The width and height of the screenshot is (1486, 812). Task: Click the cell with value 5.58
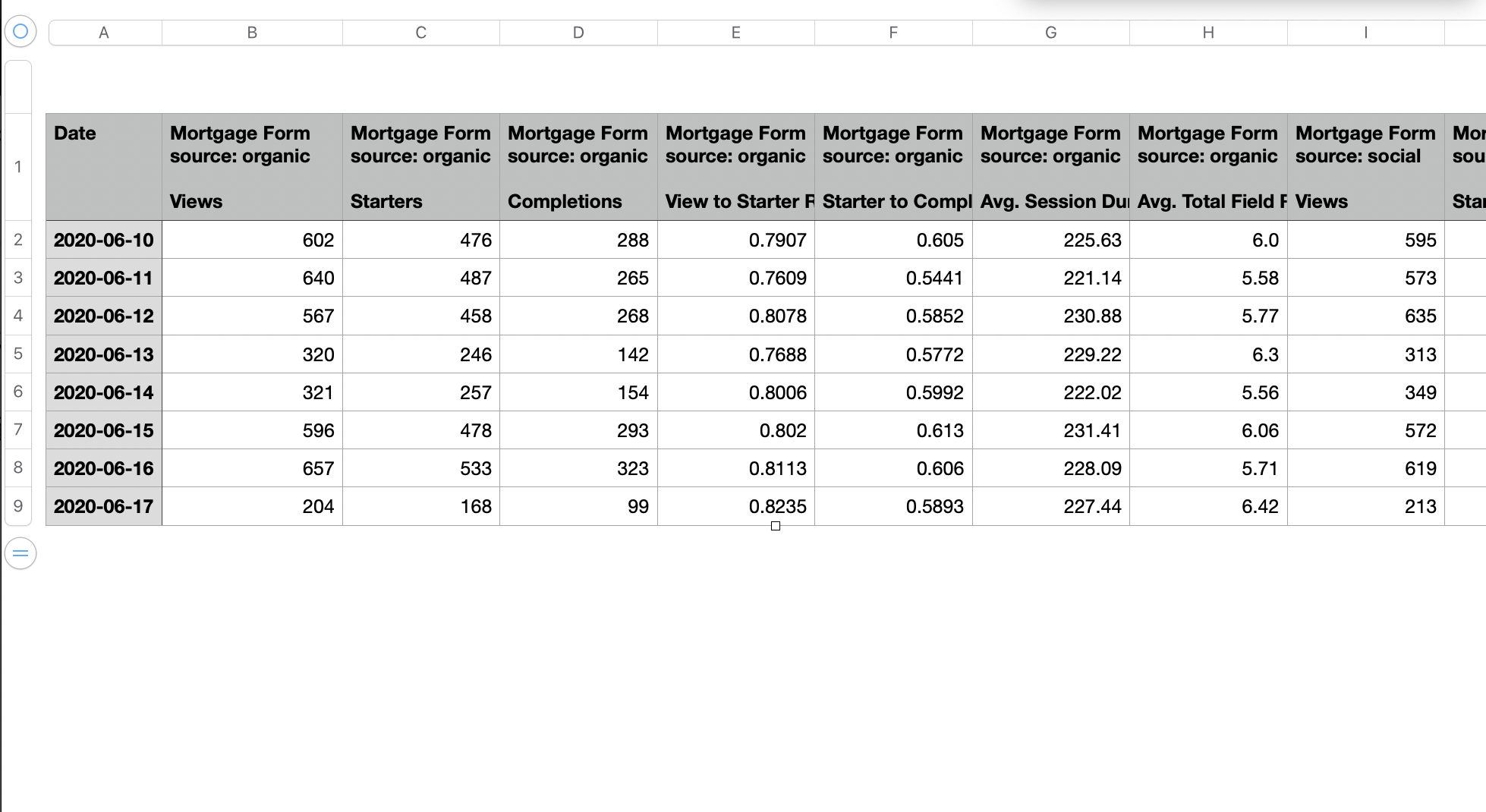(x=1208, y=278)
